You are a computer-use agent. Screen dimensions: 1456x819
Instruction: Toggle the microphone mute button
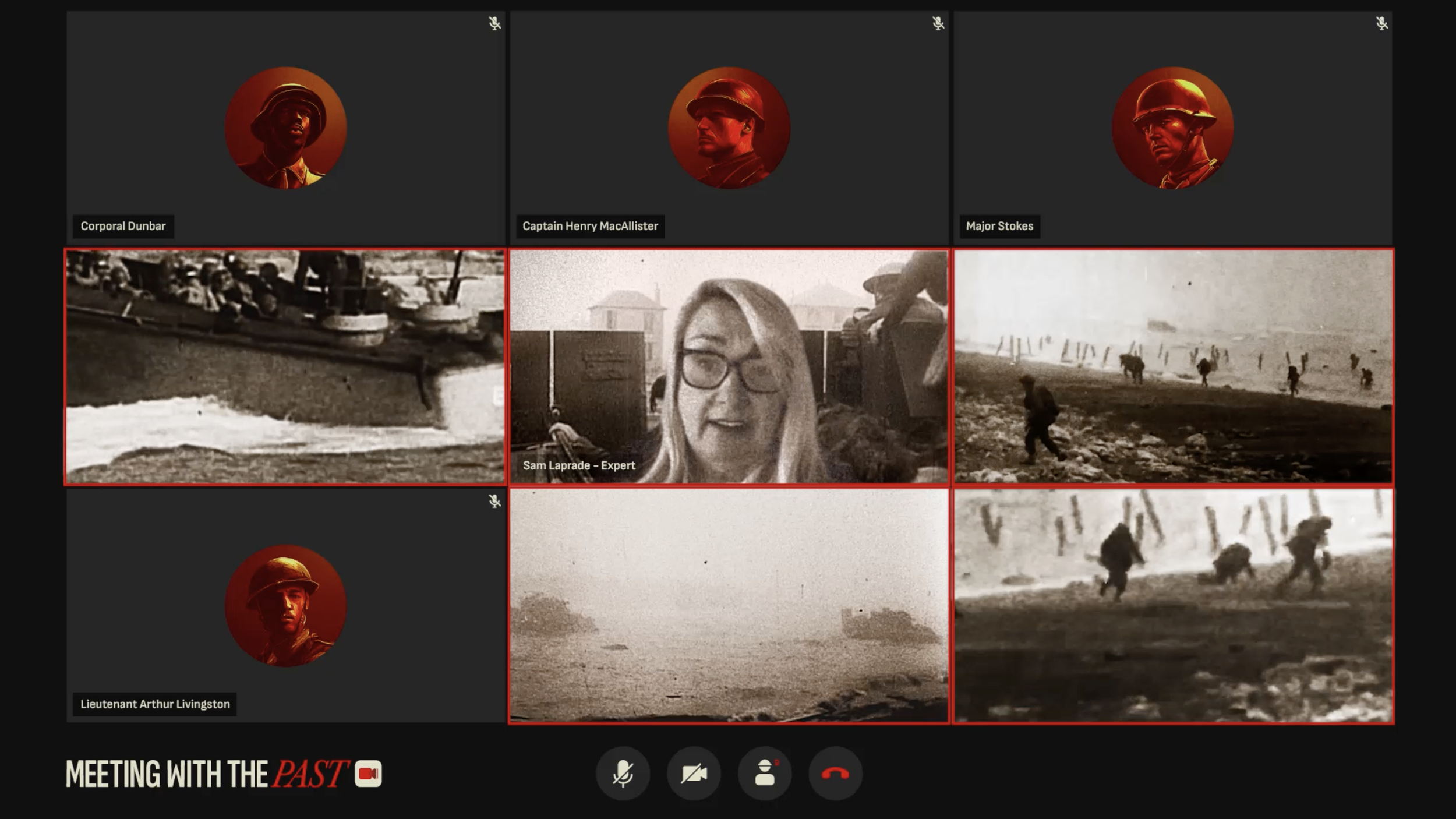623,774
